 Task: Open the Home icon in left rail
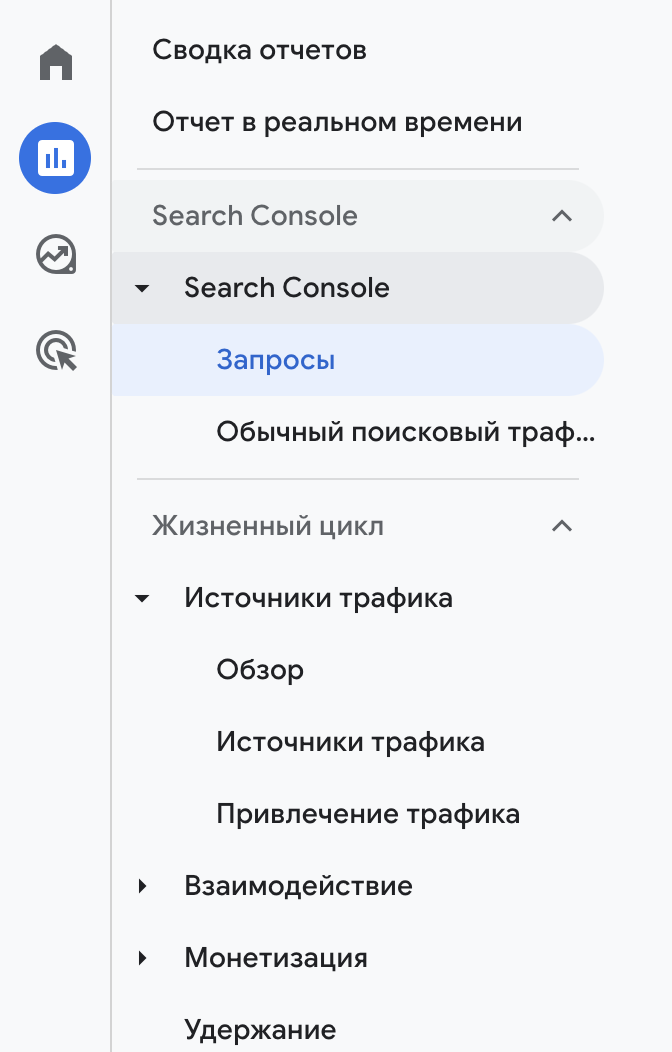(56, 62)
